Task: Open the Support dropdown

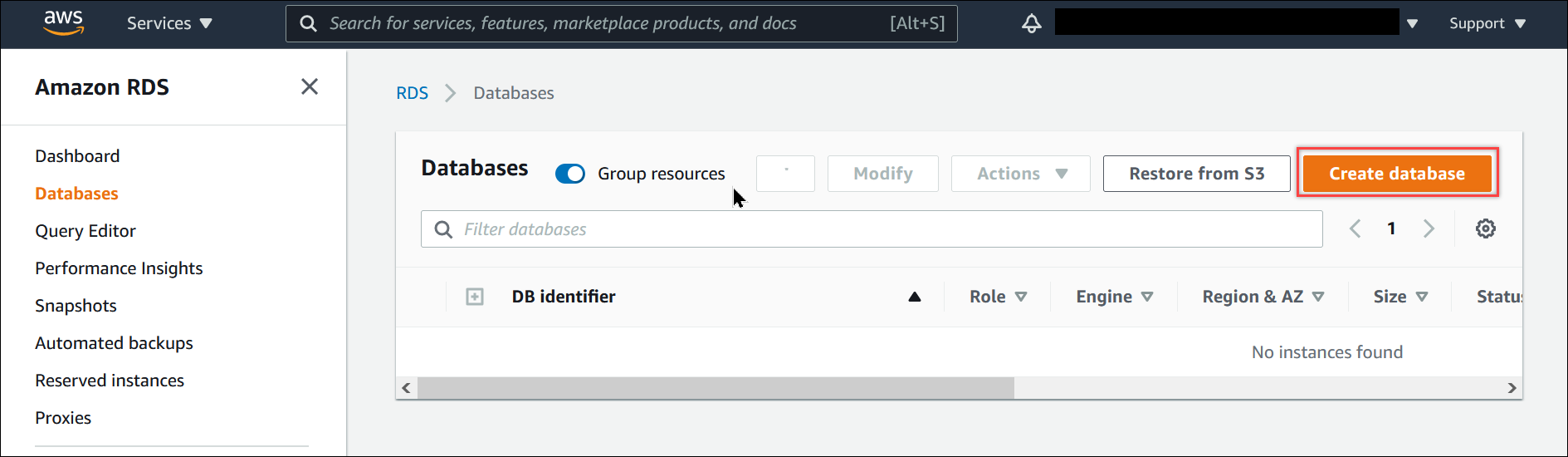Action: [x=1487, y=23]
